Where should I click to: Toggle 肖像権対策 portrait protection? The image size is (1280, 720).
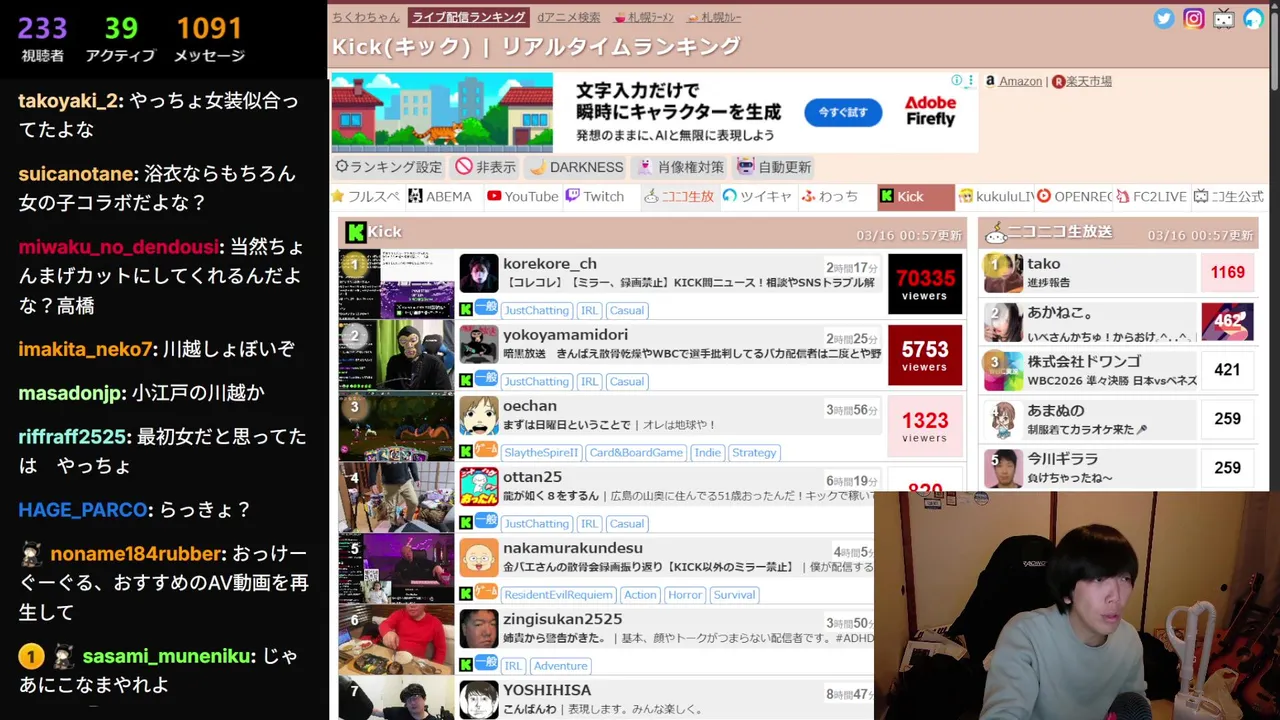click(680, 167)
